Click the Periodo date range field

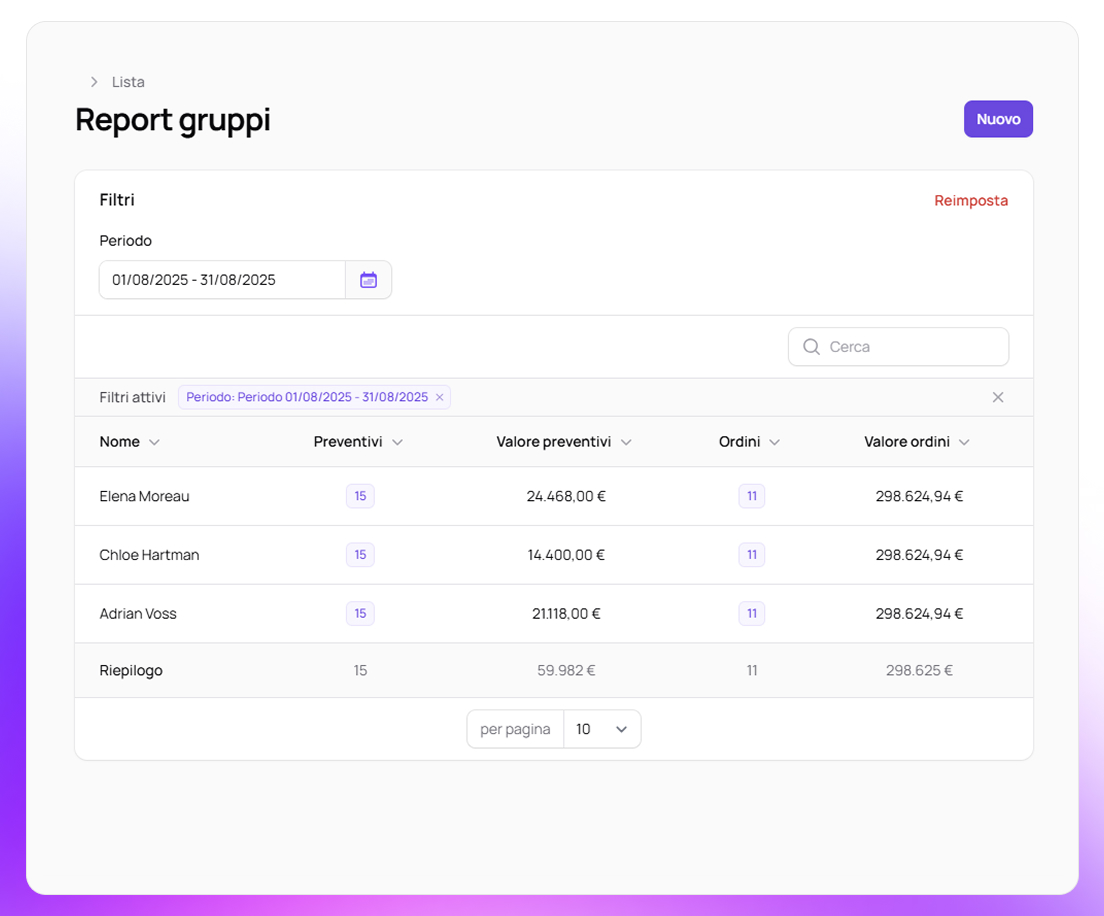(222, 280)
